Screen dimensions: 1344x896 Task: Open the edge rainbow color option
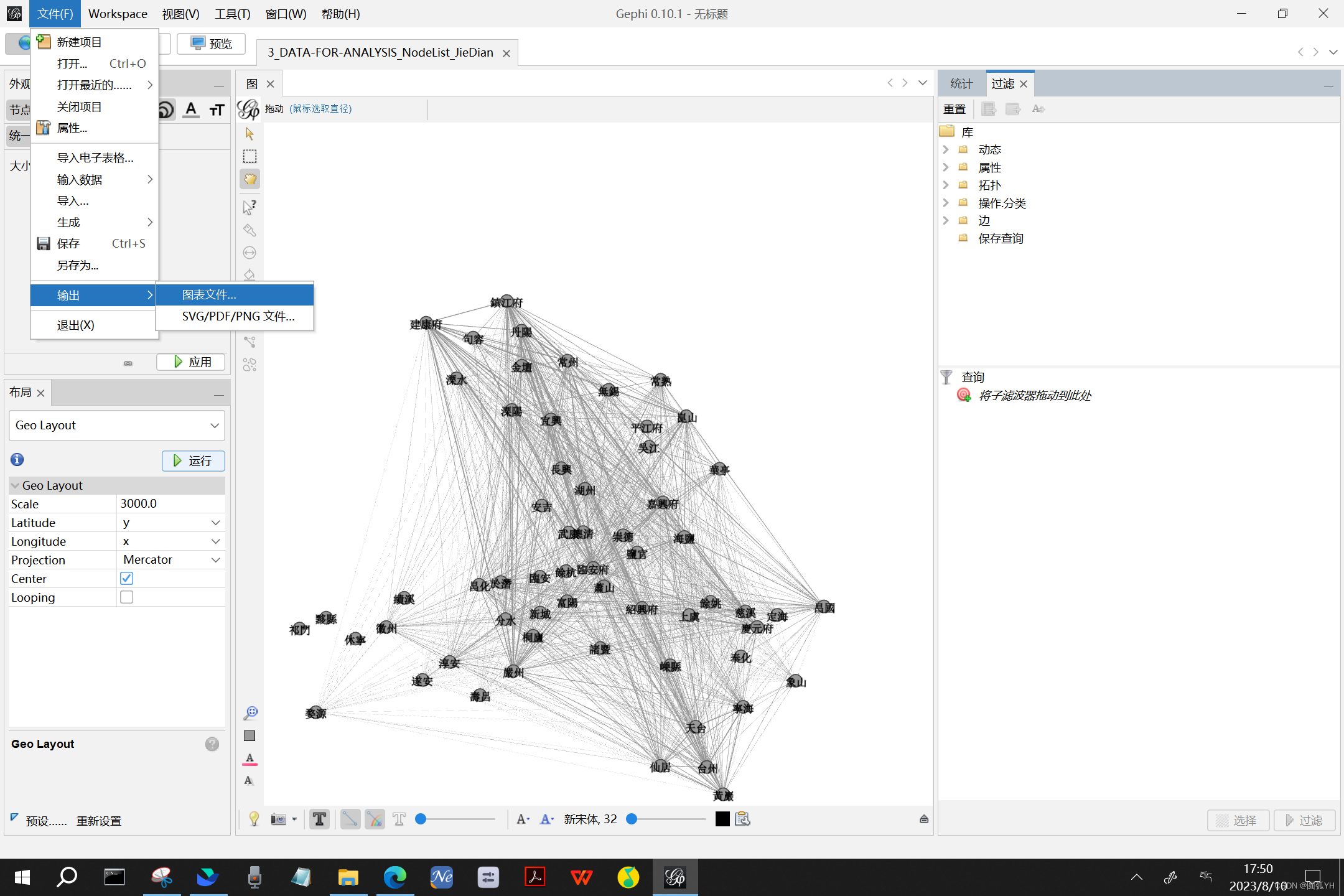click(375, 819)
